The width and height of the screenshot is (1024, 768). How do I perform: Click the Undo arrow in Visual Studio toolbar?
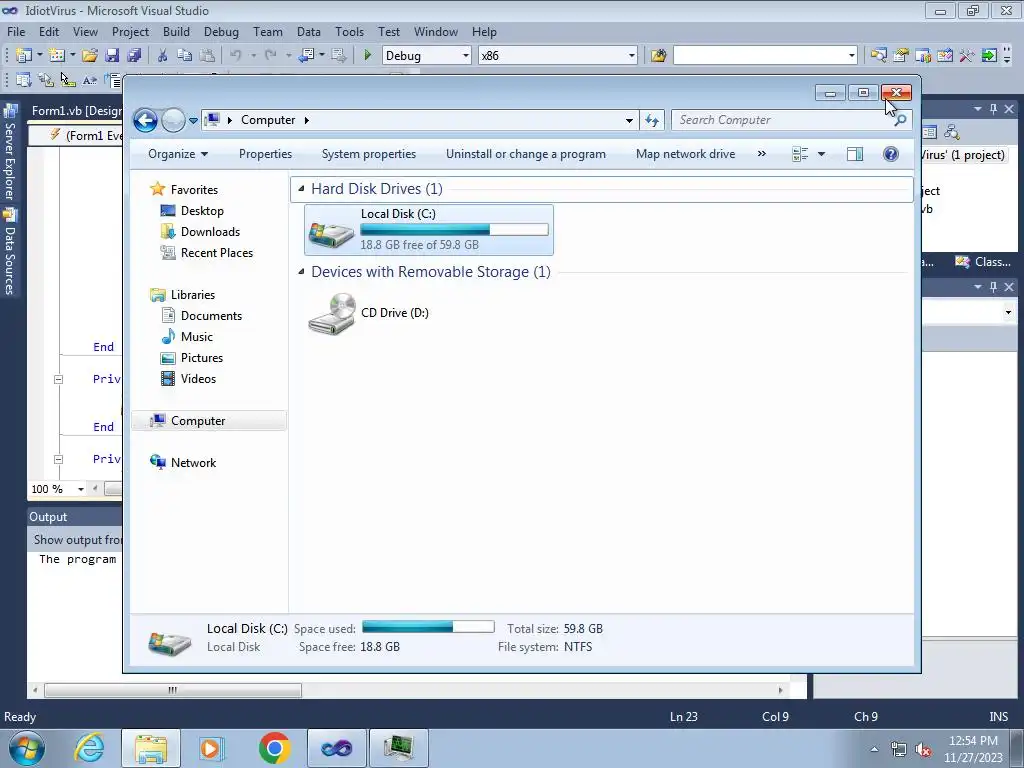coord(236,56)
